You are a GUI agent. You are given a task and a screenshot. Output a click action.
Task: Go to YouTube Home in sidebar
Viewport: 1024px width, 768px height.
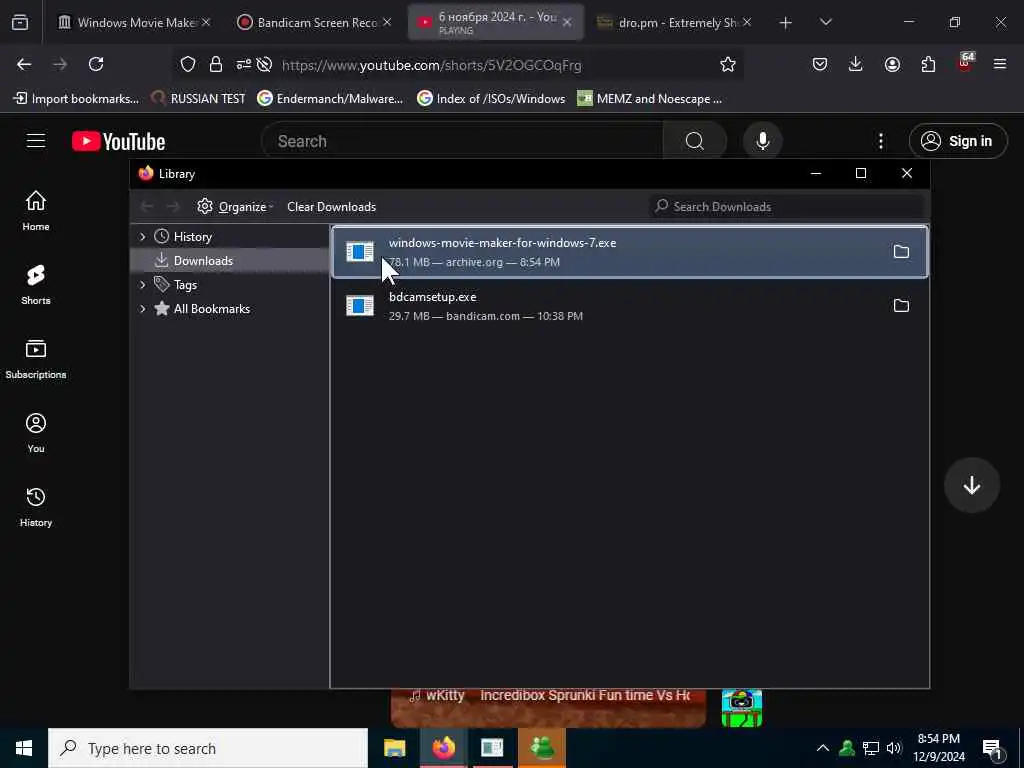(36, 210)
